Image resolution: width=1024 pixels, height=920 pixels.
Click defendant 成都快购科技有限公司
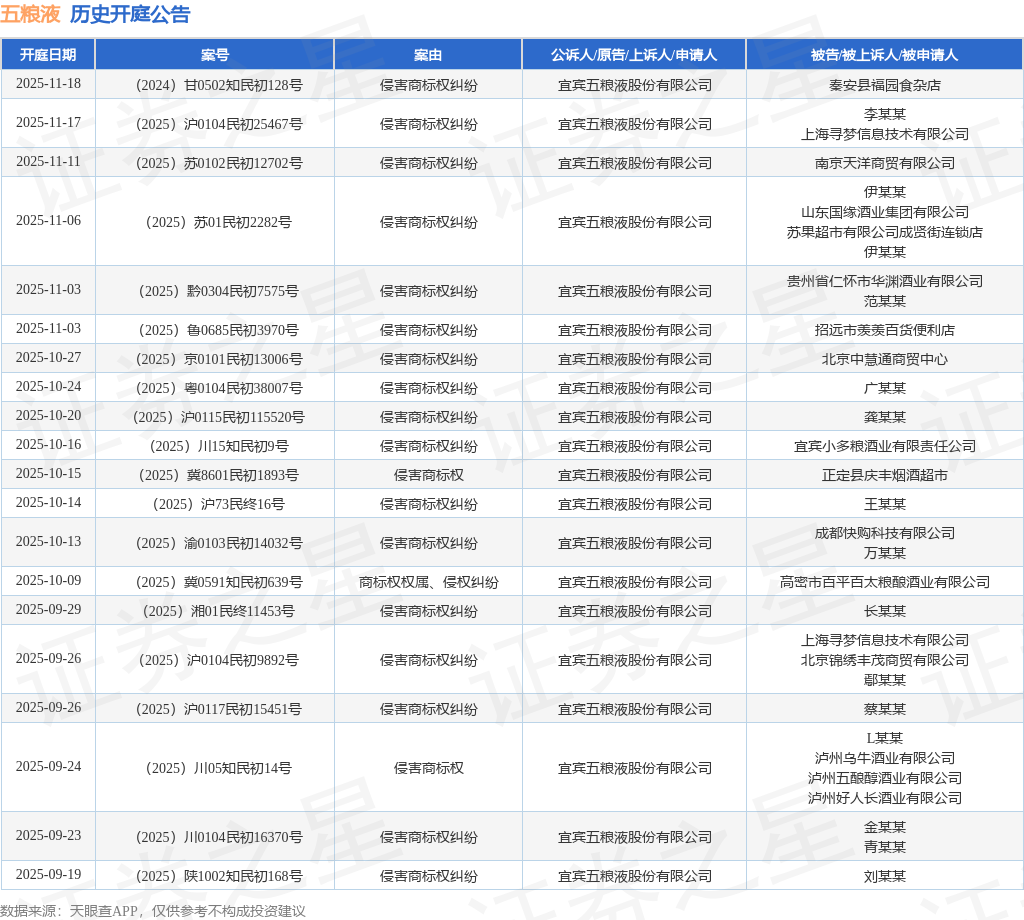(x=885, y=533)
